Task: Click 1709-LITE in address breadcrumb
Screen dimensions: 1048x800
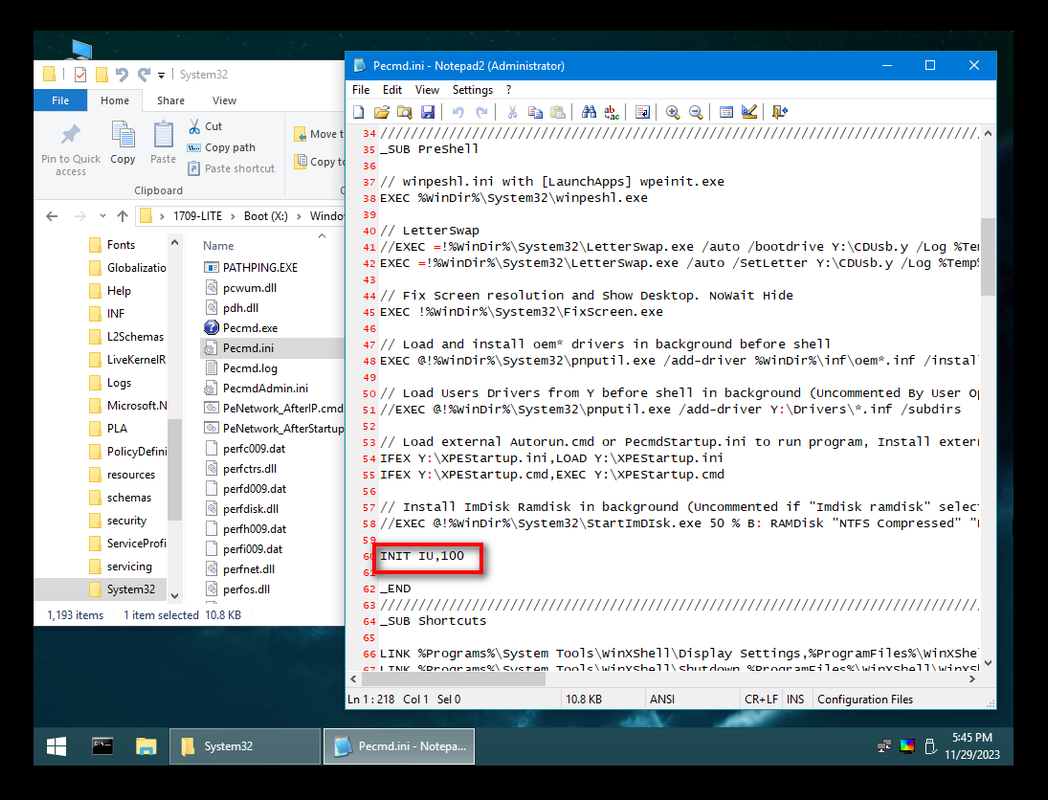Action: point(197,216)
